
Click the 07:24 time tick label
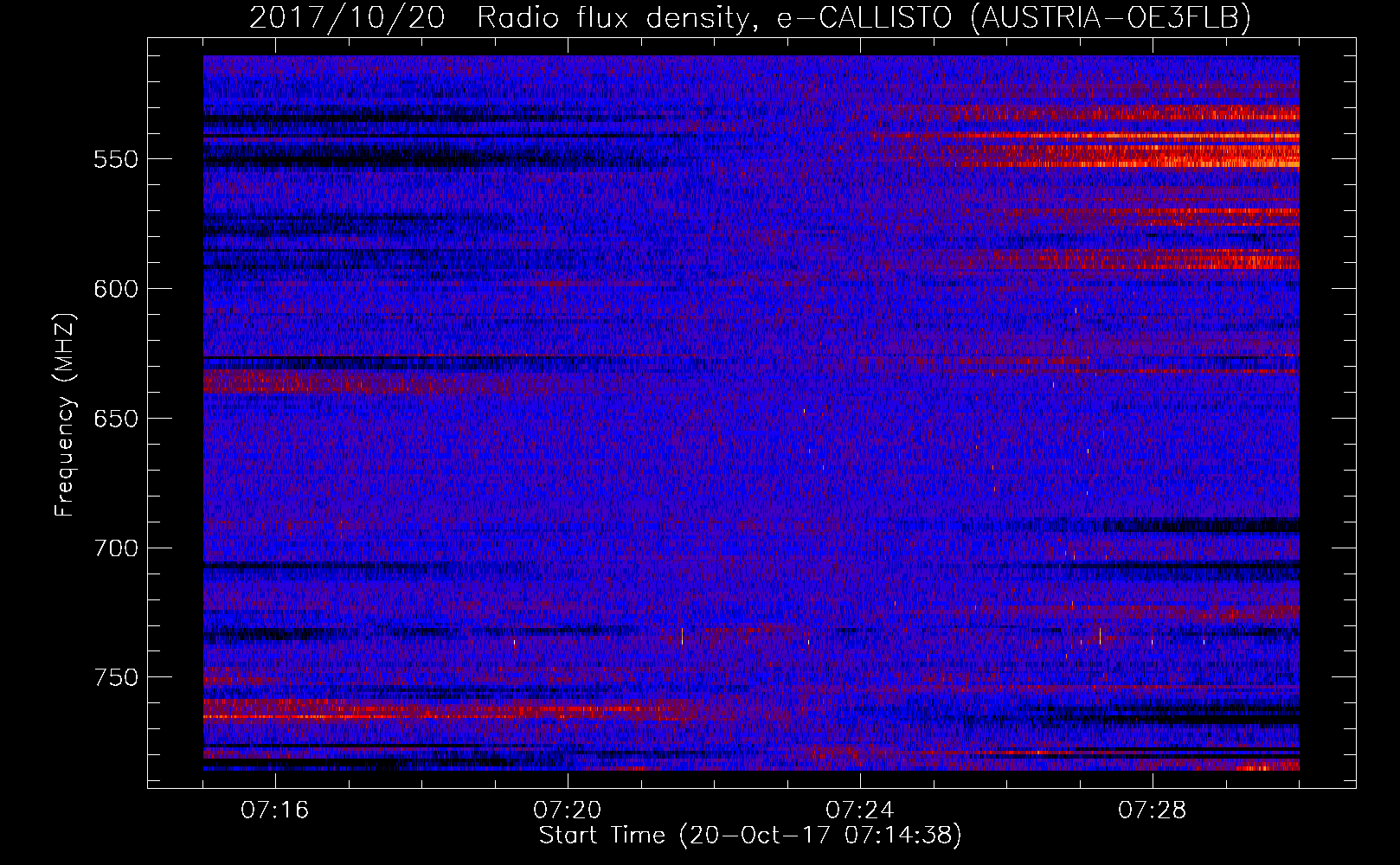click(x=860, y=811)
